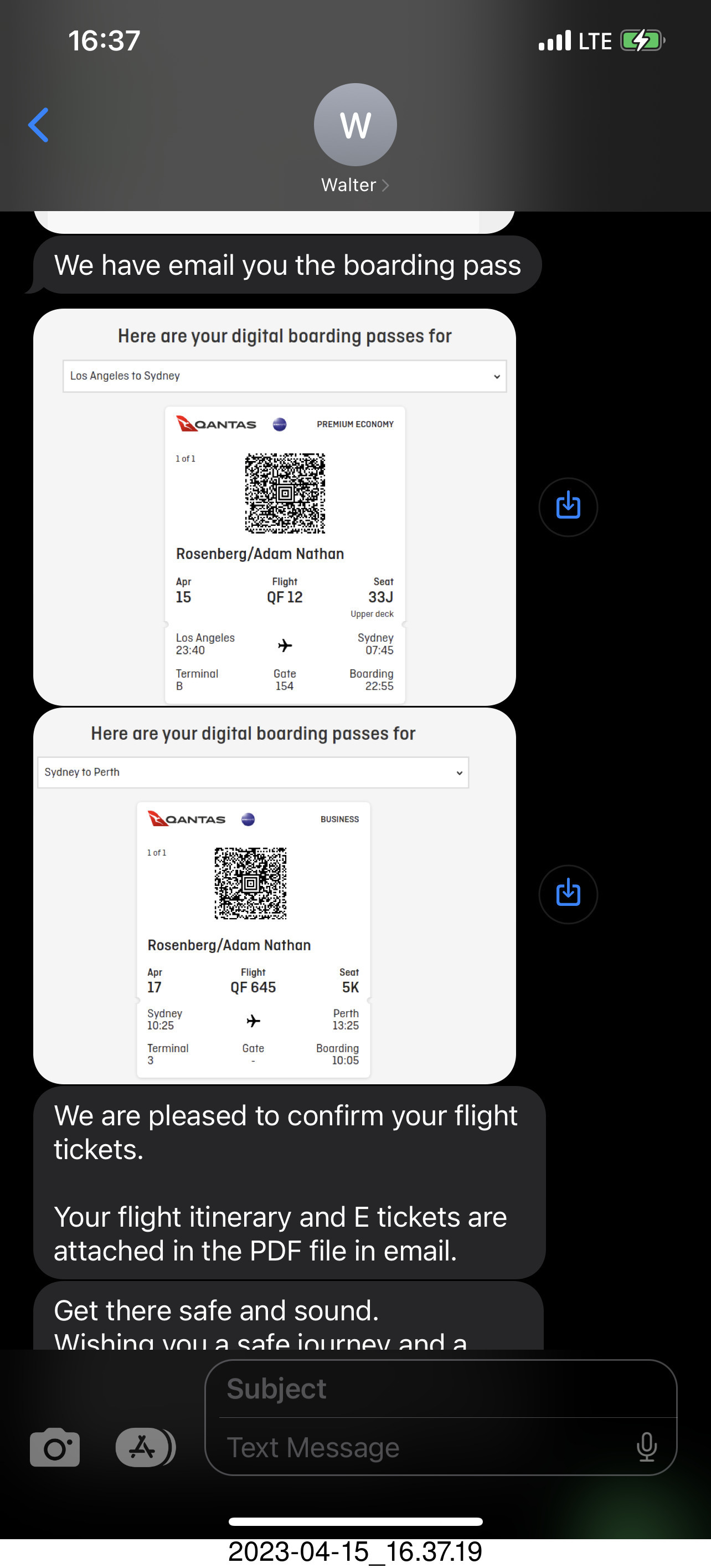Open the App Store apps icon
The image size is (711, 1568).
143,1447
